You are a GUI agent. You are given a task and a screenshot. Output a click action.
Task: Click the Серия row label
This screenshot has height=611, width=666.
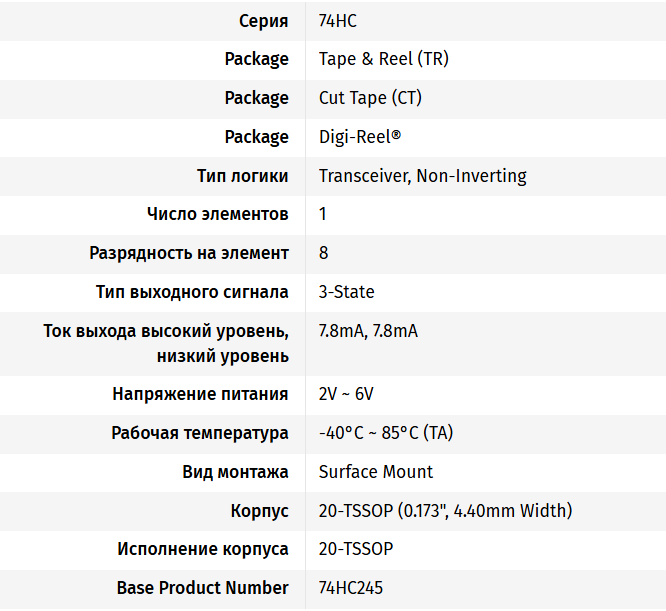click(264, 21)
